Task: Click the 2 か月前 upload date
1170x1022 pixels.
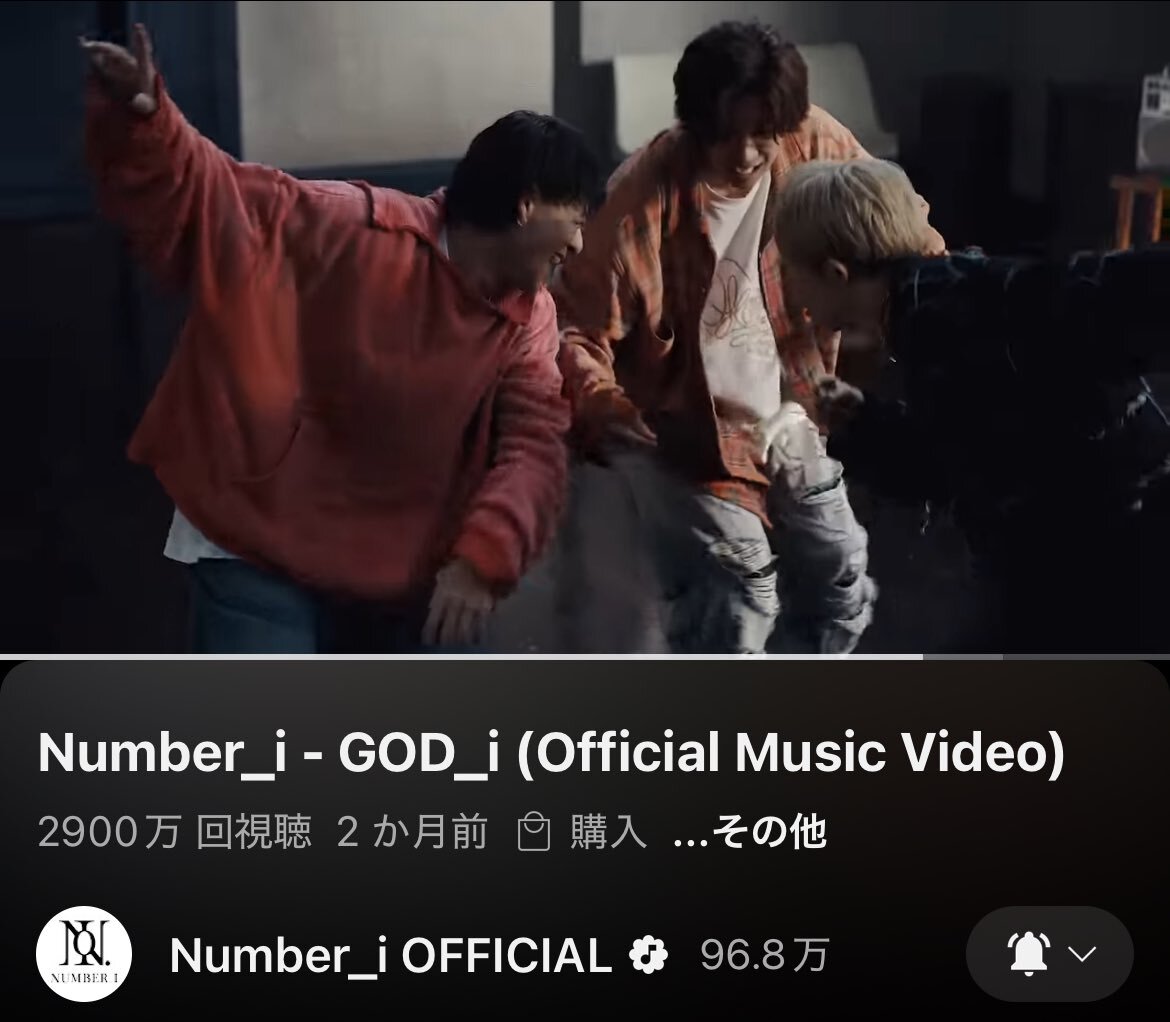Action: [412, 832]
